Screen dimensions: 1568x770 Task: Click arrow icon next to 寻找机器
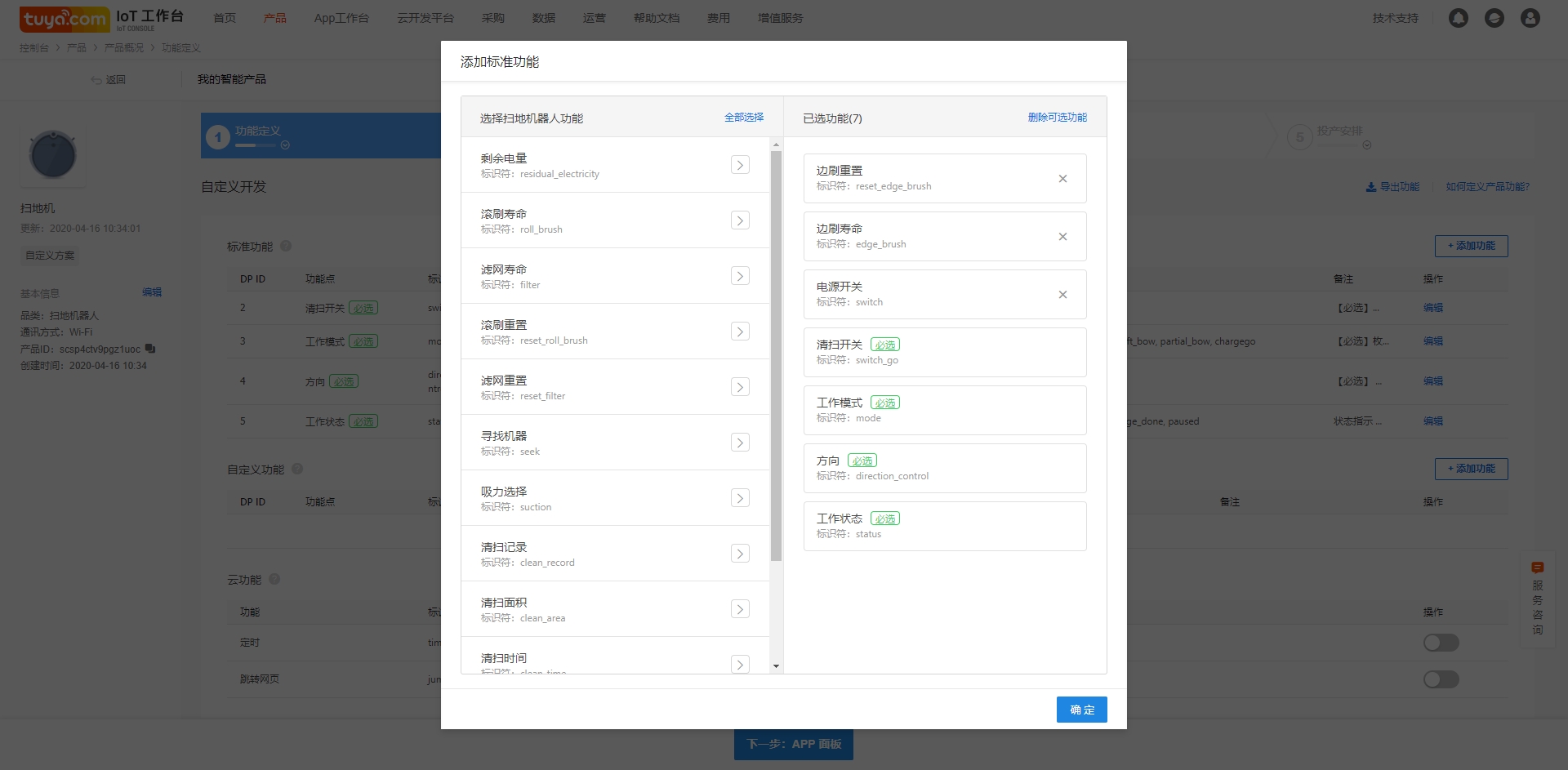tap(740, 443)
